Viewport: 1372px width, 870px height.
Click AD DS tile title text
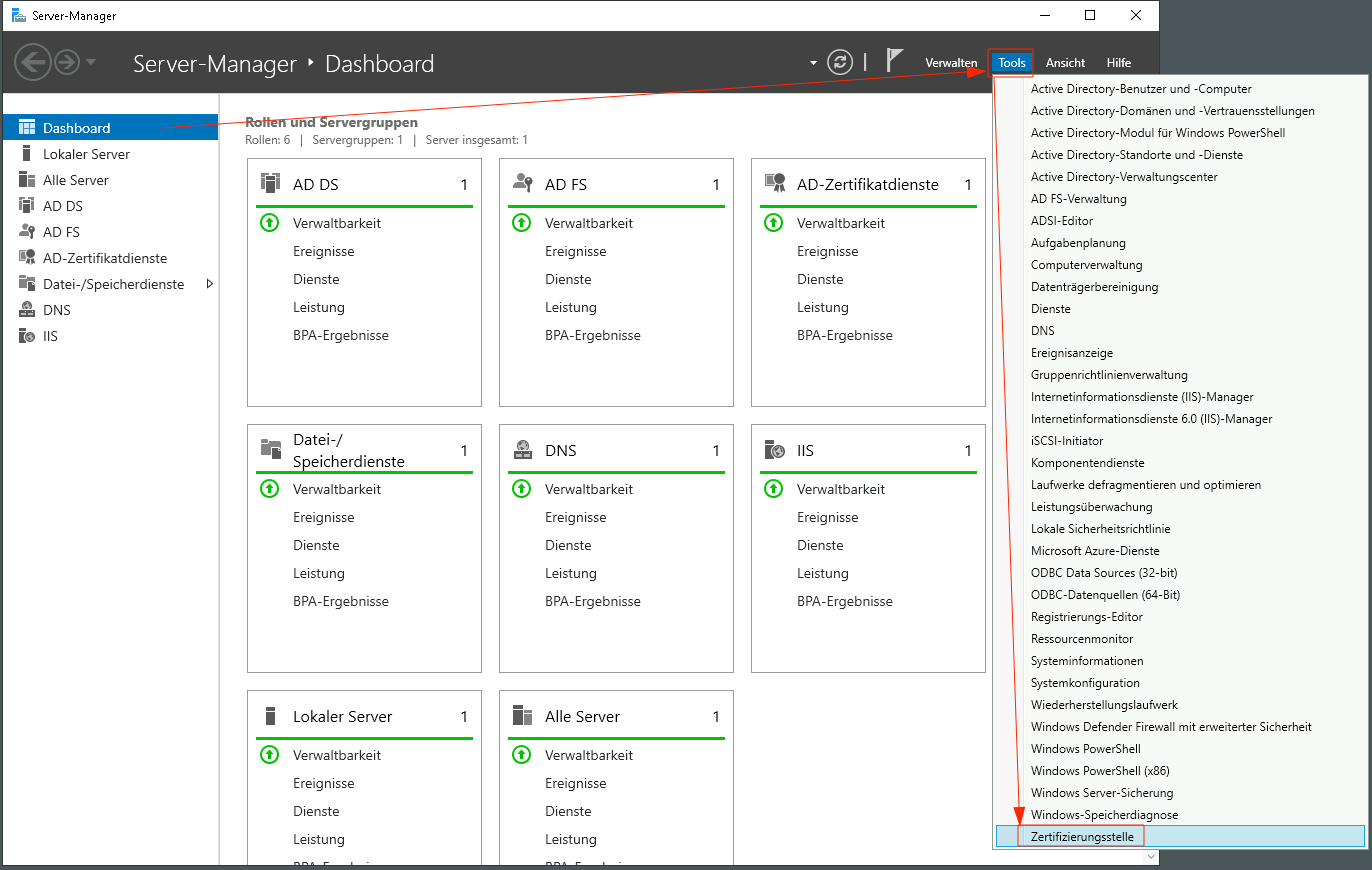(x=316, y=185)
